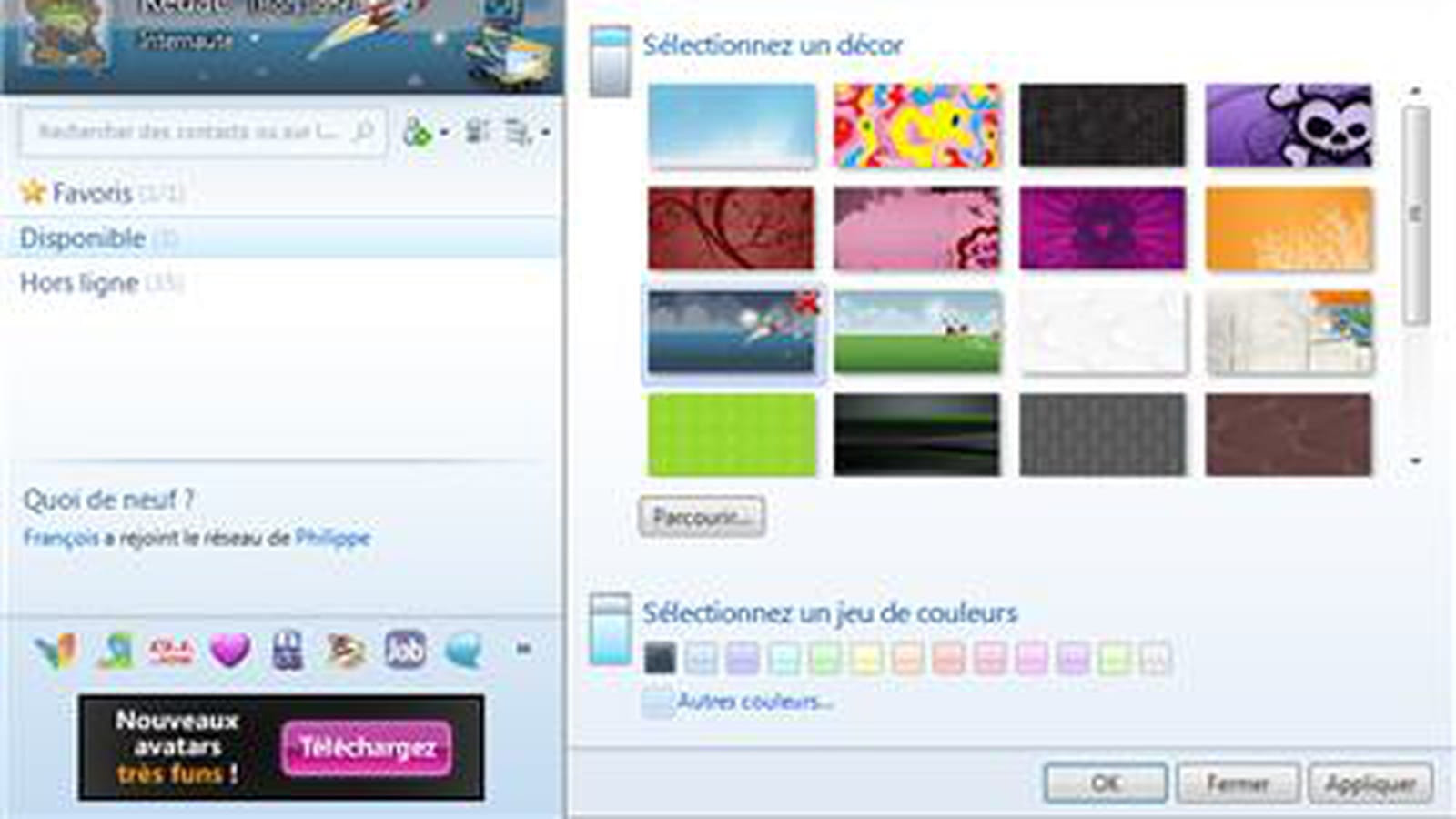This screenshot has height=819, width=1456.
Task: Select the white color swatch
Action: [1155, 658]
